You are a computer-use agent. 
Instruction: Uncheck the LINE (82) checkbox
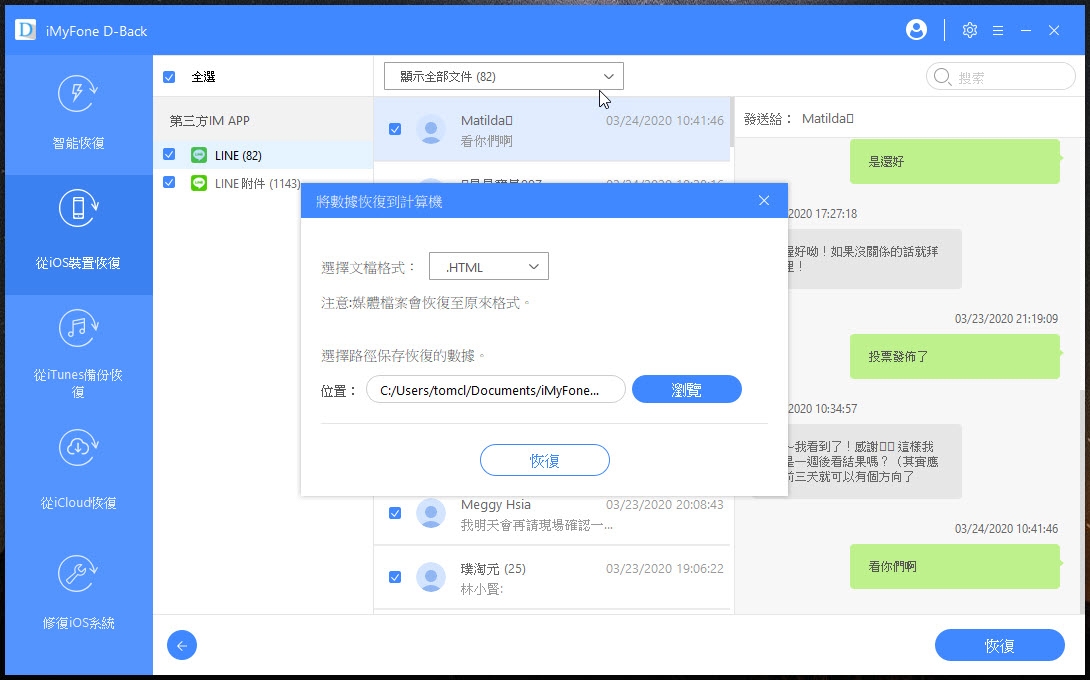(x=169, y=155)
